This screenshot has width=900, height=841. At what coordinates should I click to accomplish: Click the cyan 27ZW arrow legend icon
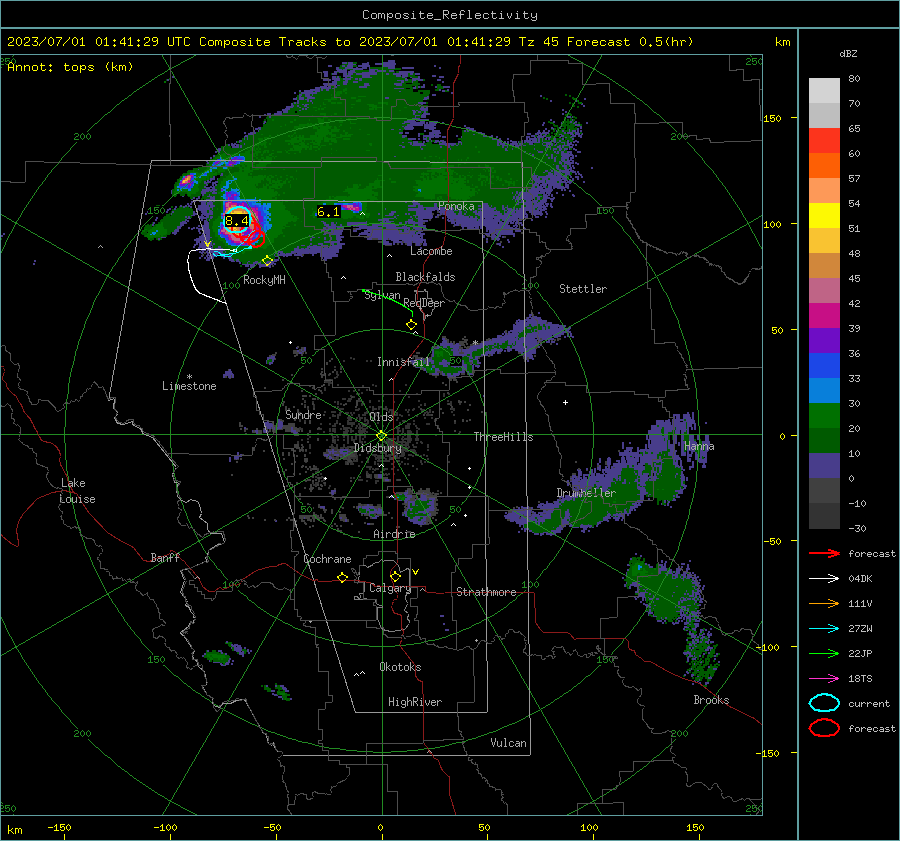pyautogui.click(x=824, y=629)
